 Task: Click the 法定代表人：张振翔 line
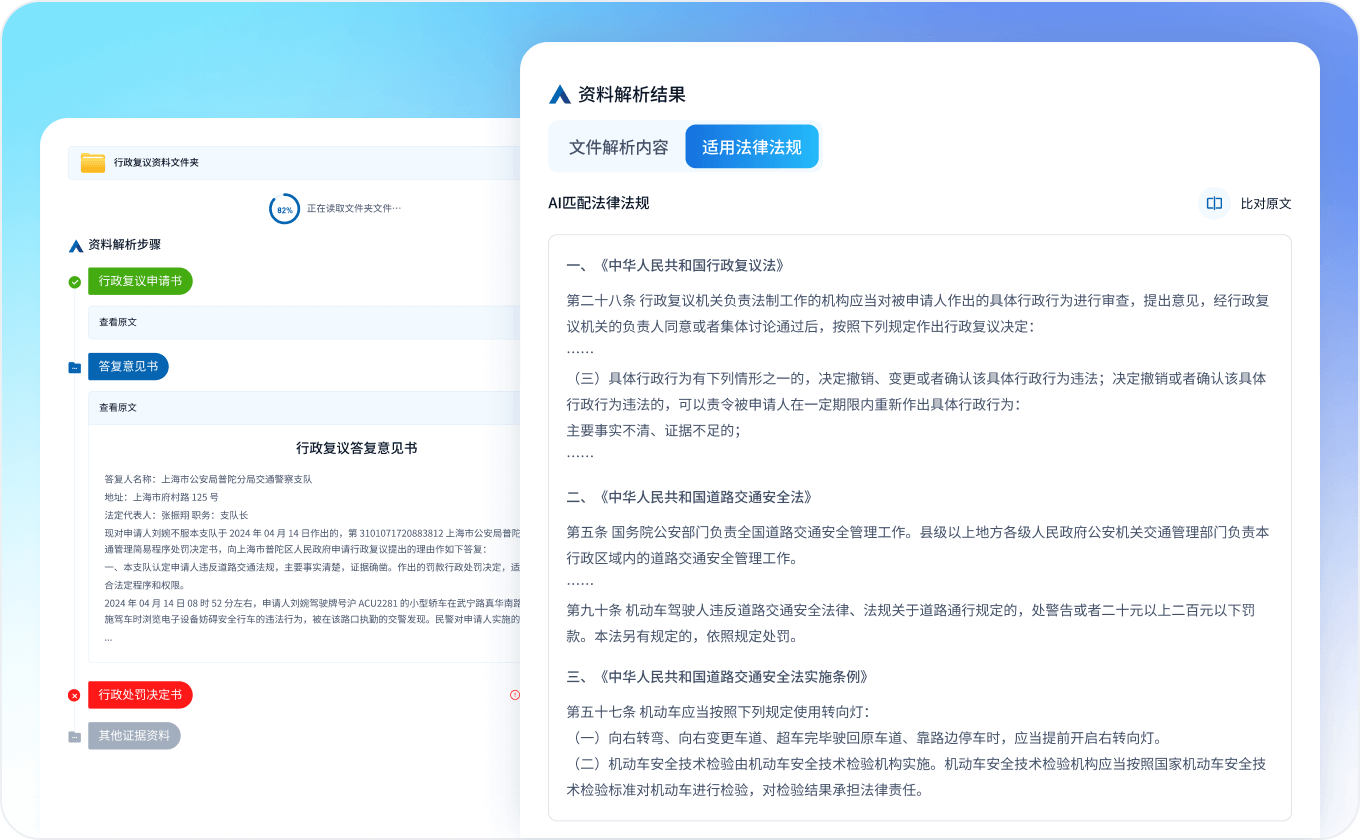[176, 515]
